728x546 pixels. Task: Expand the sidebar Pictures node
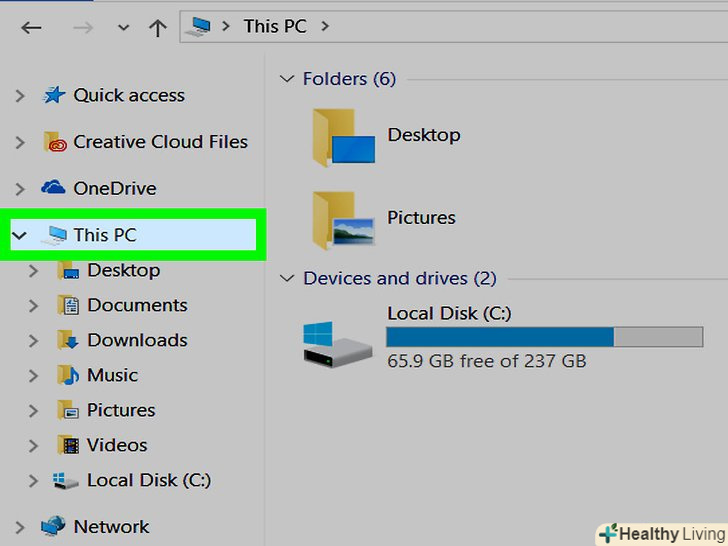[33, 411]
